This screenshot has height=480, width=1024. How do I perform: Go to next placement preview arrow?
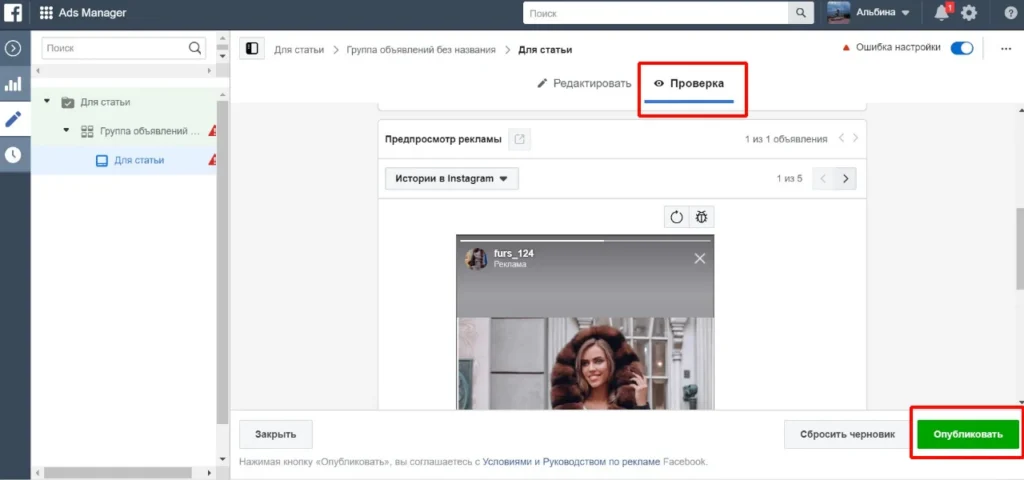point(846,178)
